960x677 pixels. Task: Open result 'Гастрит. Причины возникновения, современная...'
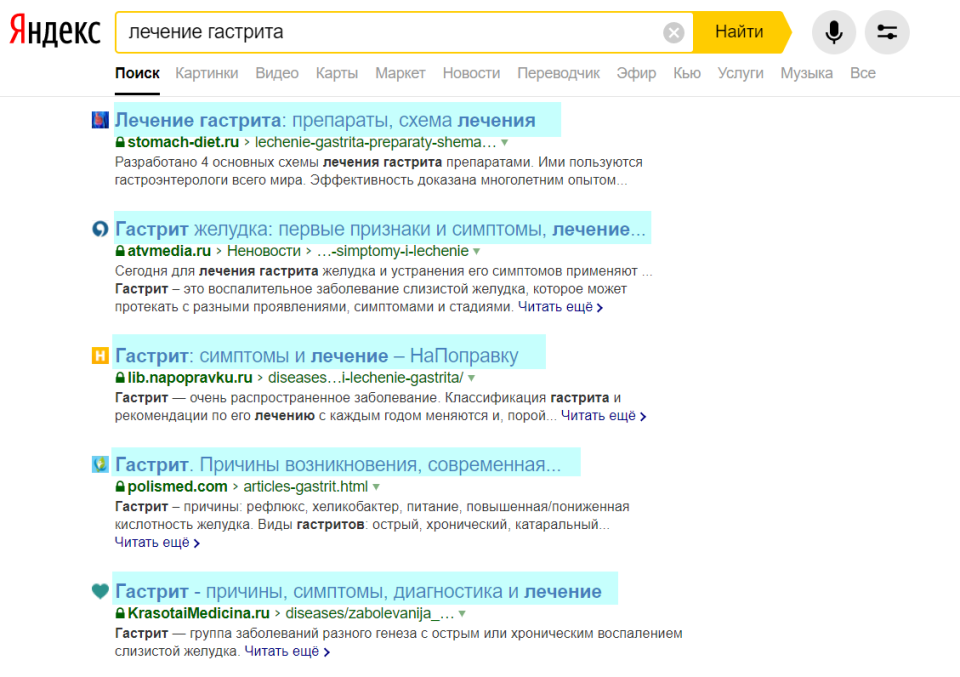coord(338,465)
